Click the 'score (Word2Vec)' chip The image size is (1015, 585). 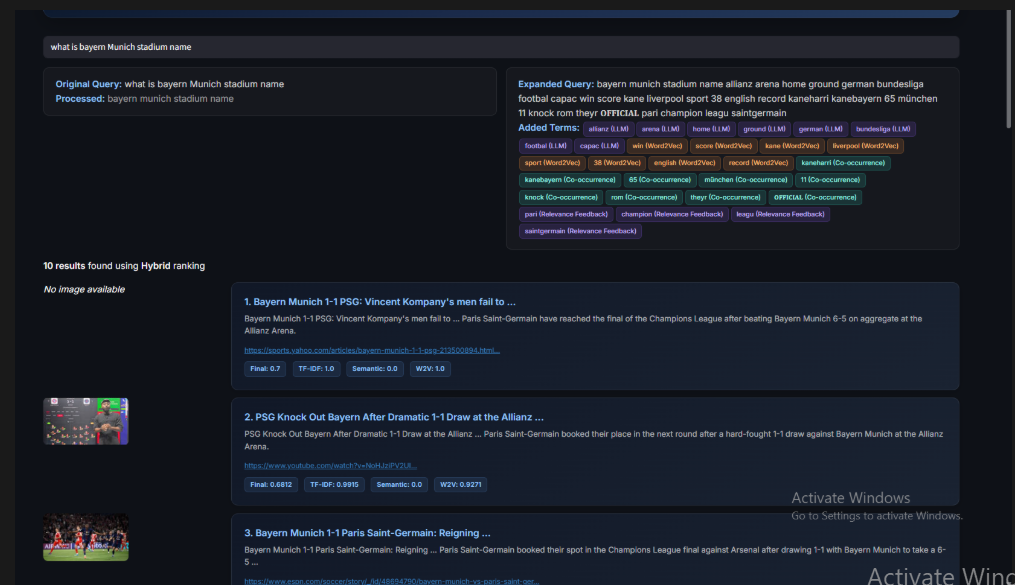[x=723, y=146]
